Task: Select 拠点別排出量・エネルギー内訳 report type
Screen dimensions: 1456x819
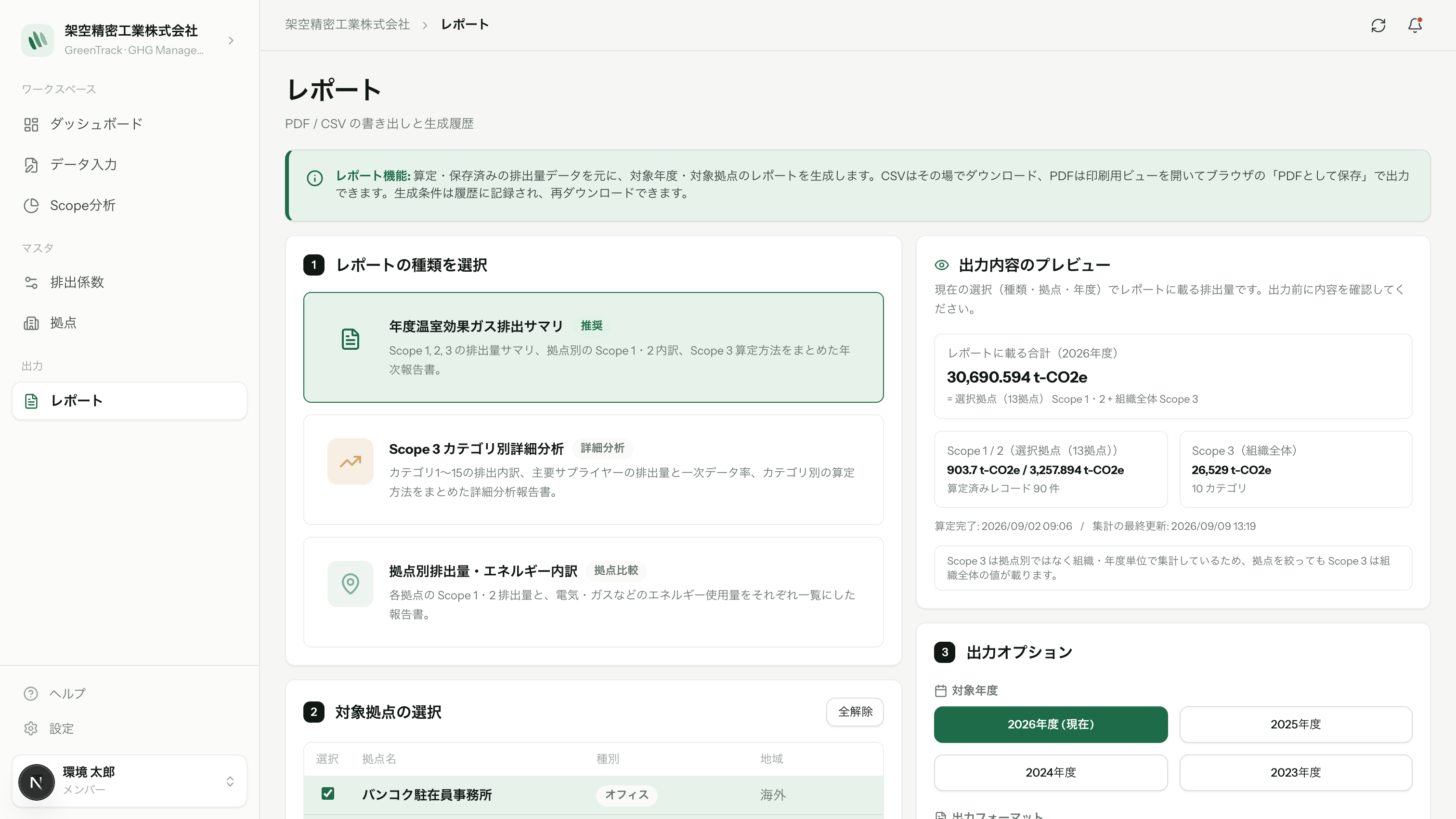Action: [x=594, y=592]
